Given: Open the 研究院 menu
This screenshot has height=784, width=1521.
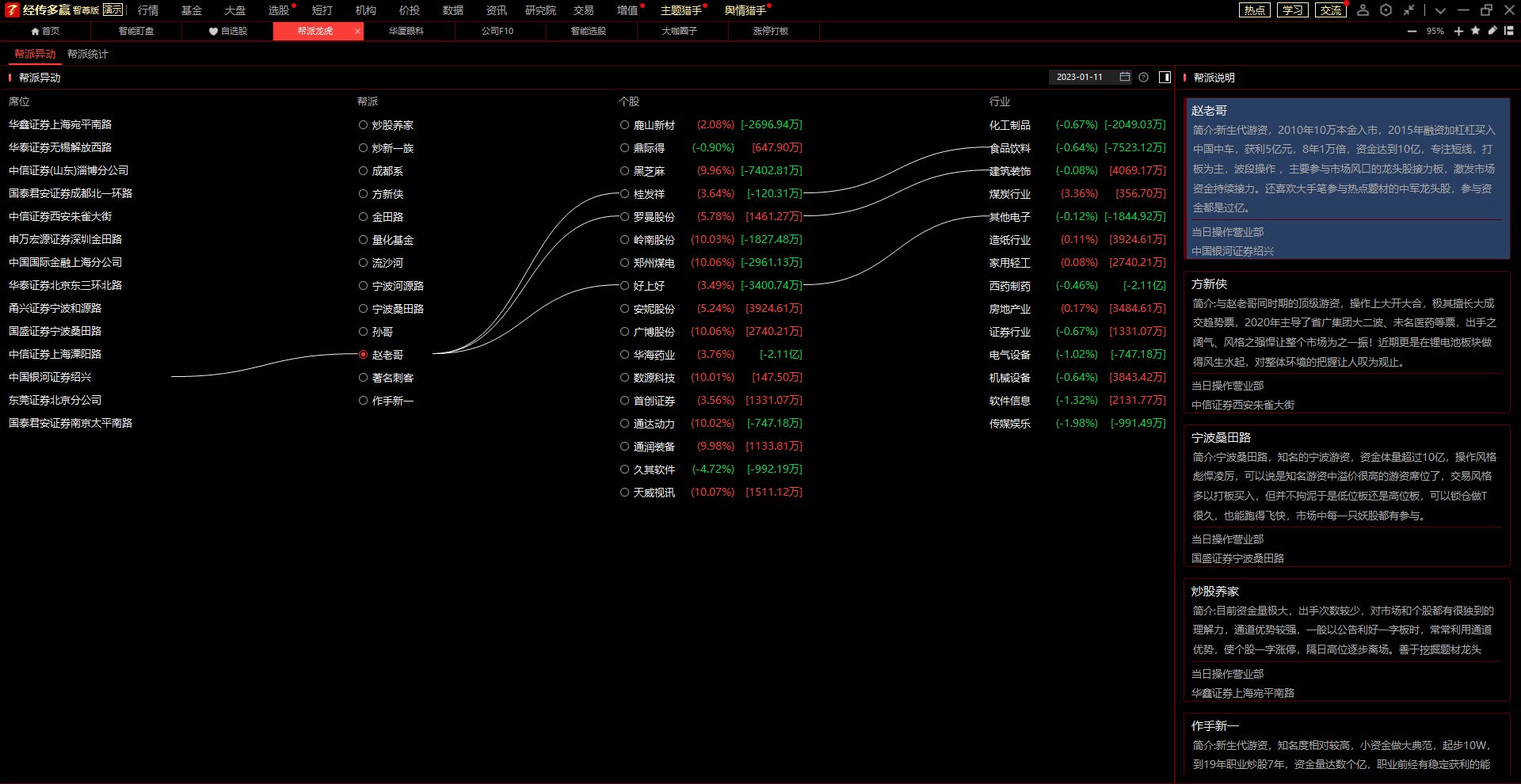Looking at the screenshot, I should [x=540, y=10].
